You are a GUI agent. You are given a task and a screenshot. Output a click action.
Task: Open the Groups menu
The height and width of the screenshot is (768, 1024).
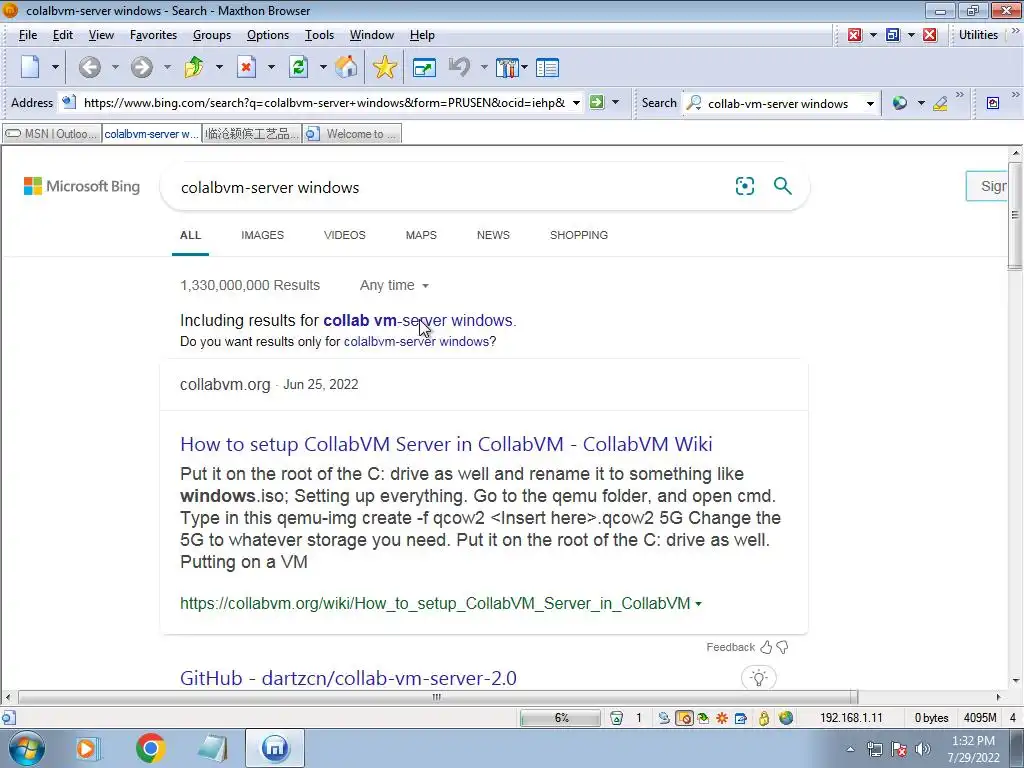tap(212, 35)
